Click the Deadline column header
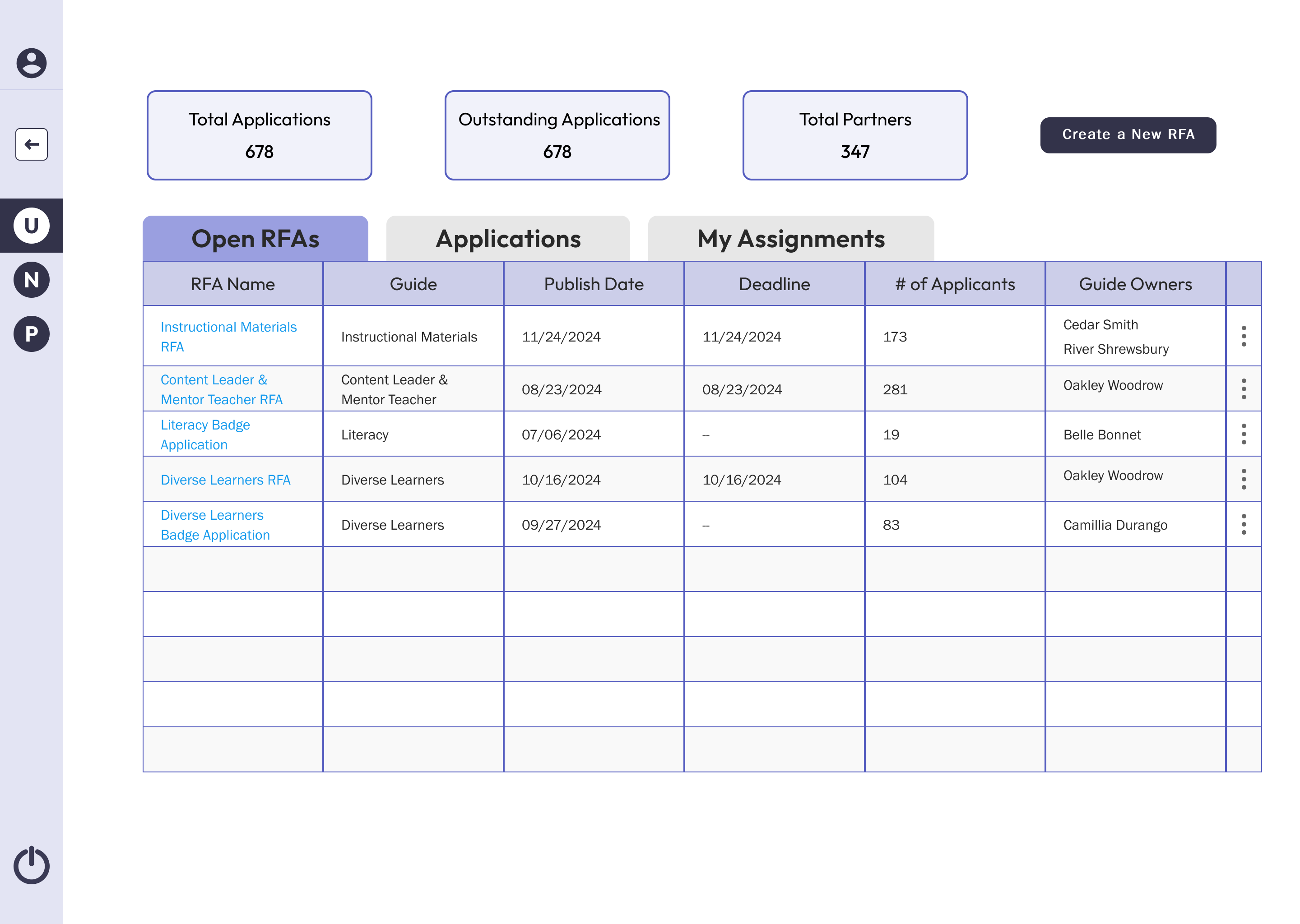Viewport: 1300px width, 924px height. (x=774, y=284)
